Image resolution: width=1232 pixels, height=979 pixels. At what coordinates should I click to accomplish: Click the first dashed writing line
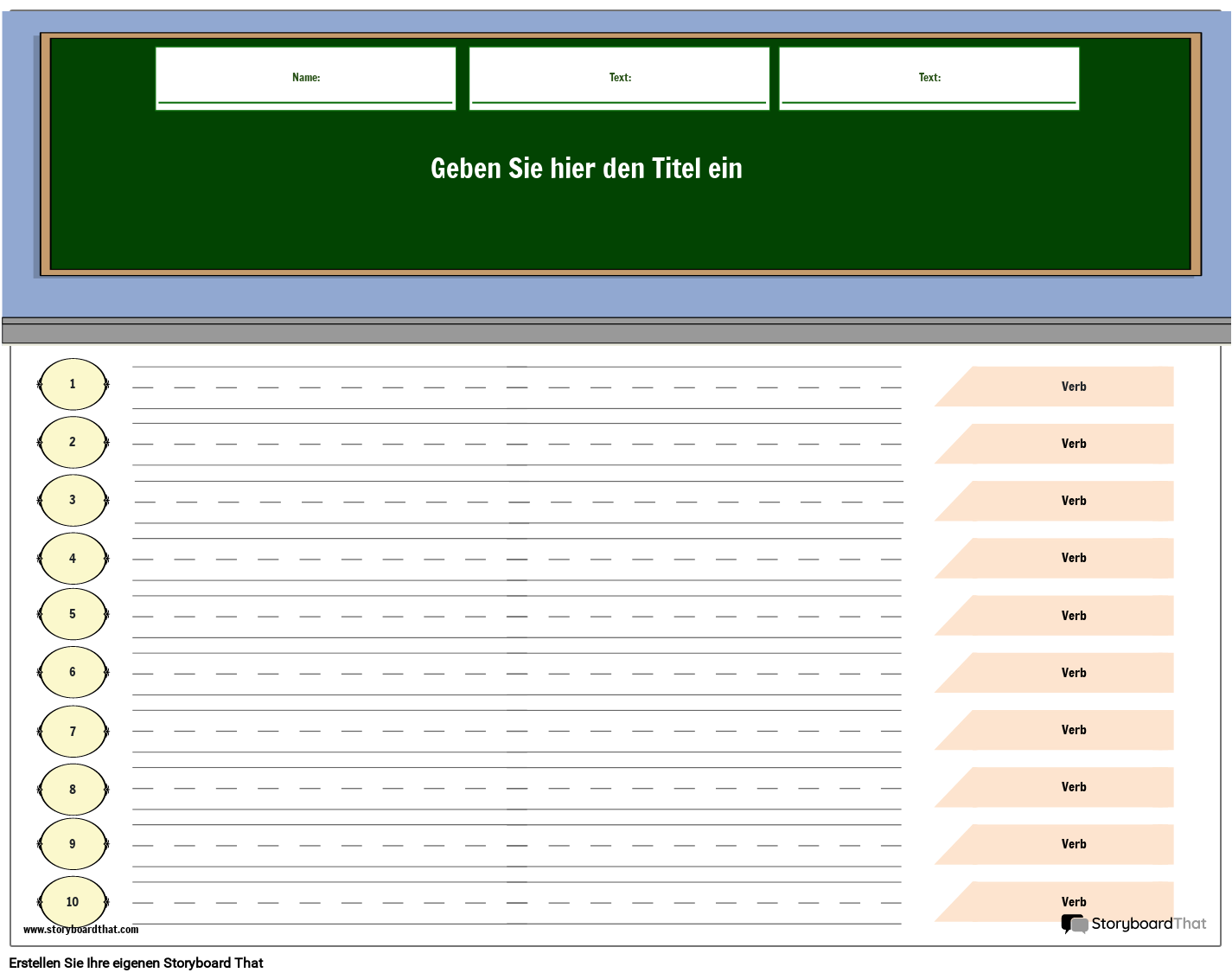(x=515, y=387)
